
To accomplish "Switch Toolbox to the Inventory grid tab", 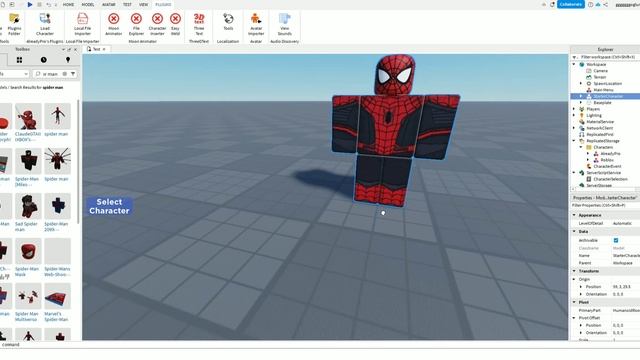I will point(19,60).
